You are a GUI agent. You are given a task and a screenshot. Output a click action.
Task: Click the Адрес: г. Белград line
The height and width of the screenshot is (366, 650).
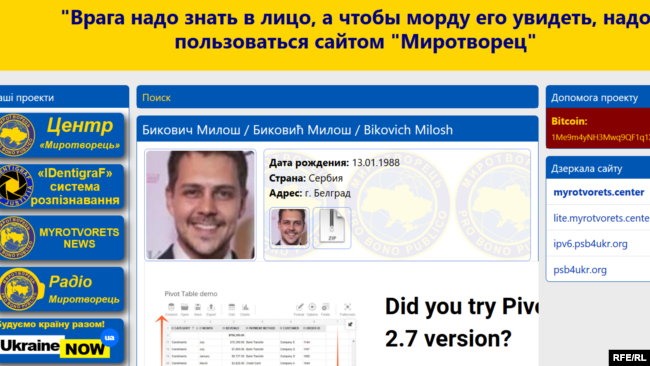click(x=310, y=193)
